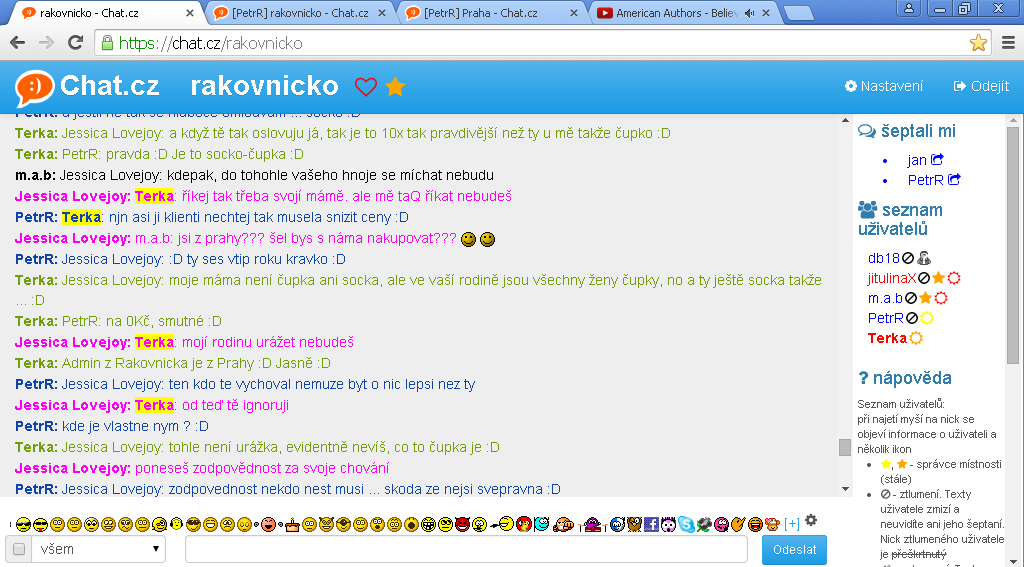Open whisper window icon next to jan
The width and height of the screenshot is (1024, 567).
937,159
